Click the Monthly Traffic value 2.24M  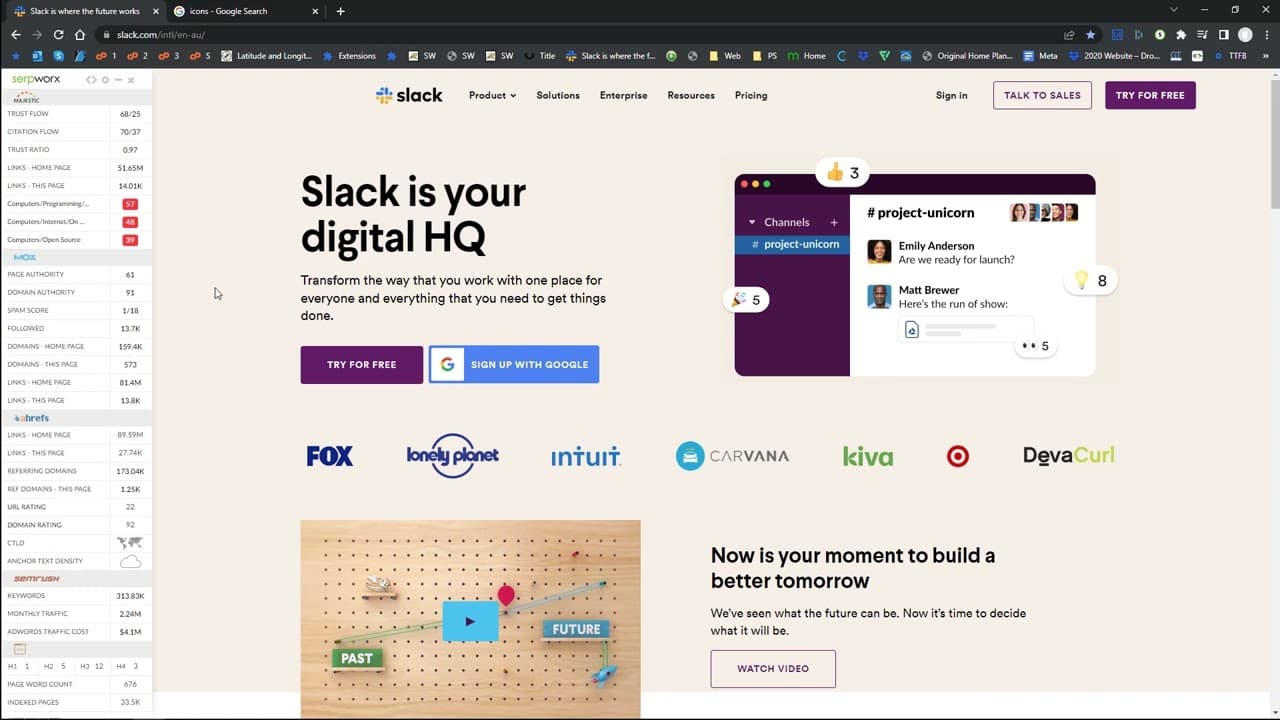pyautogui.click(x=130, y=614)
